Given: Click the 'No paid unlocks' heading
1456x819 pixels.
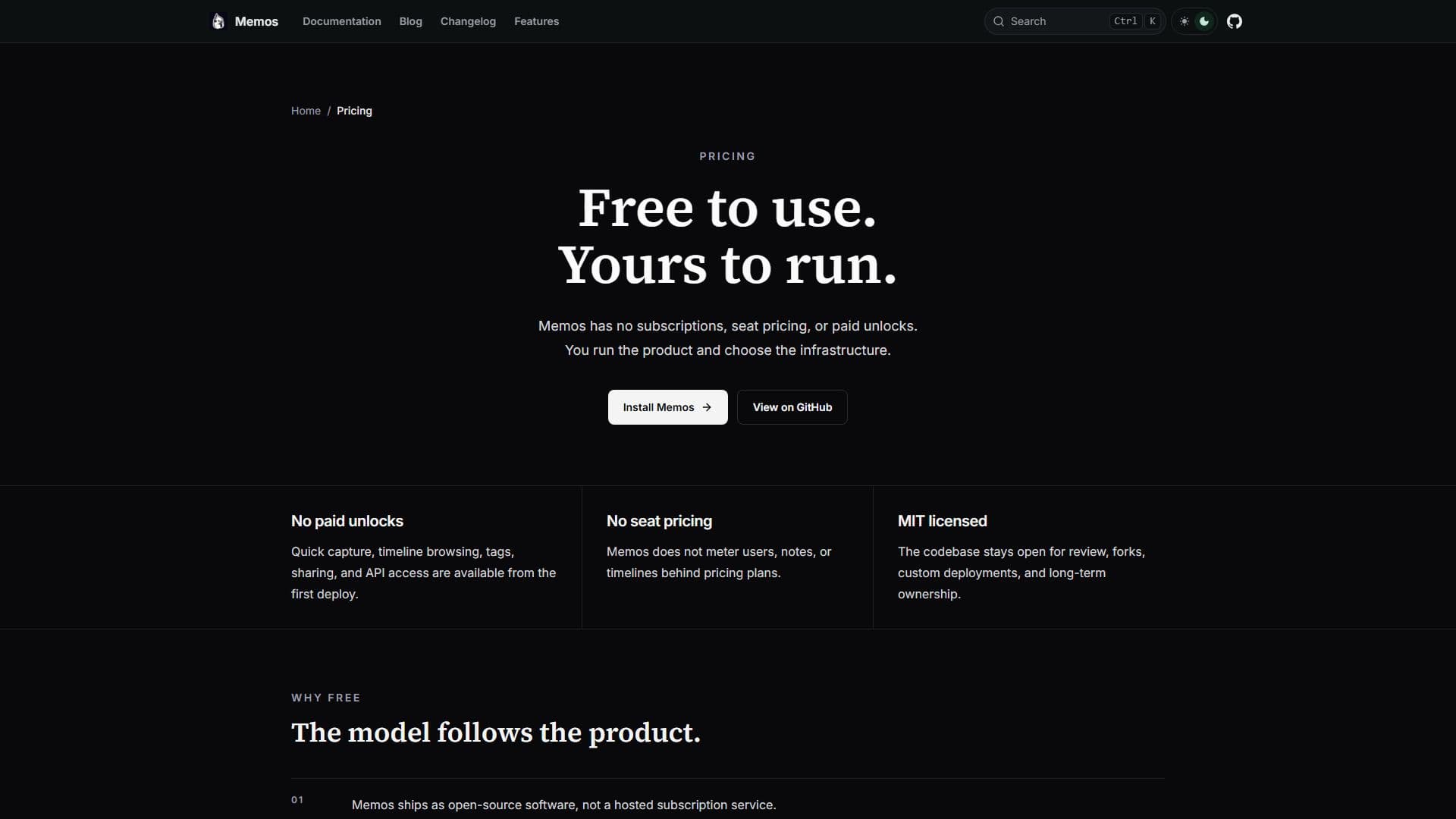Looking at the screenshot, I should coord(347,521).
